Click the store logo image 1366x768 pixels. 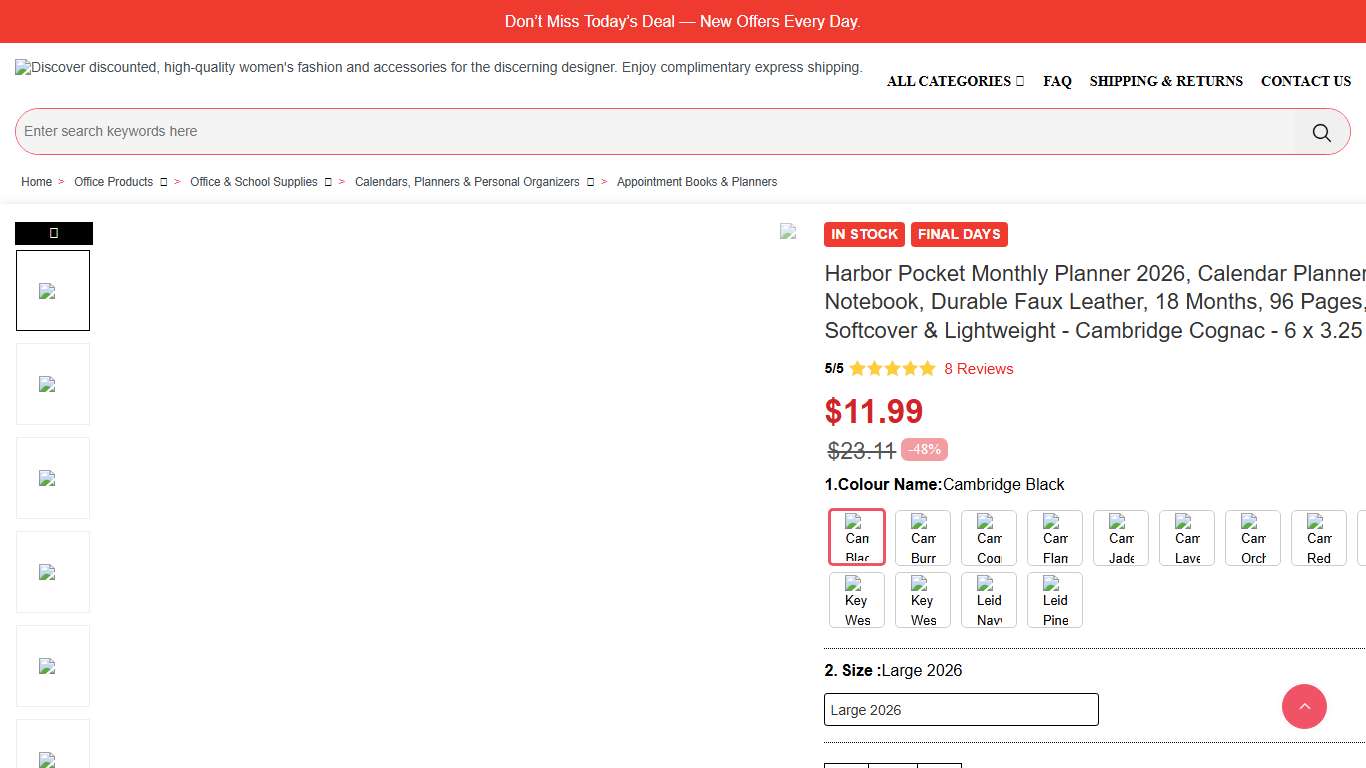coord(438,68)
